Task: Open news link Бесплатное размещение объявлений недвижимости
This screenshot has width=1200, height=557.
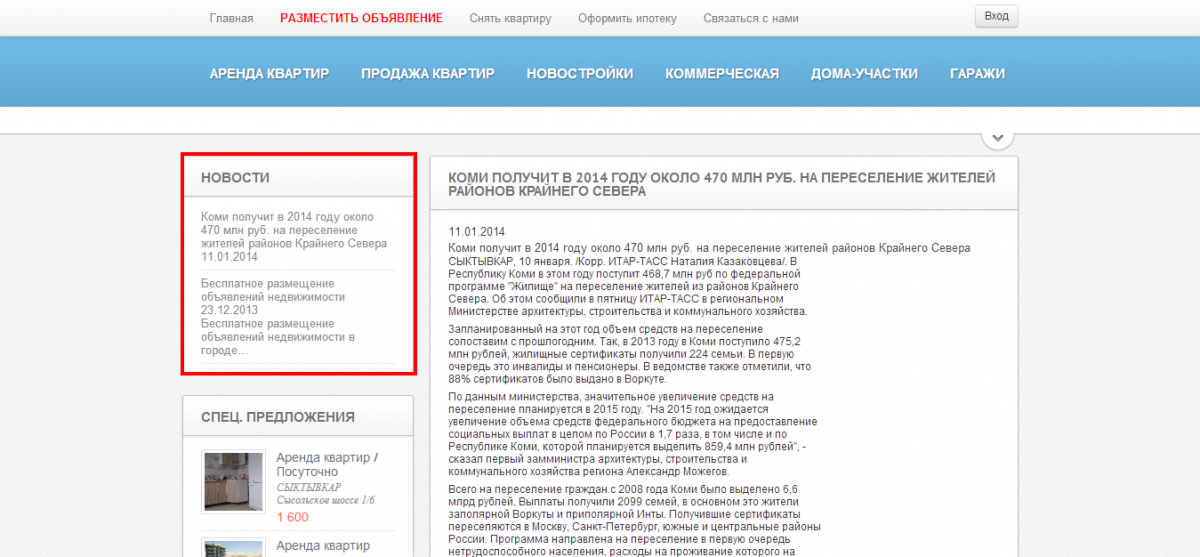Action: pos(273,290)
